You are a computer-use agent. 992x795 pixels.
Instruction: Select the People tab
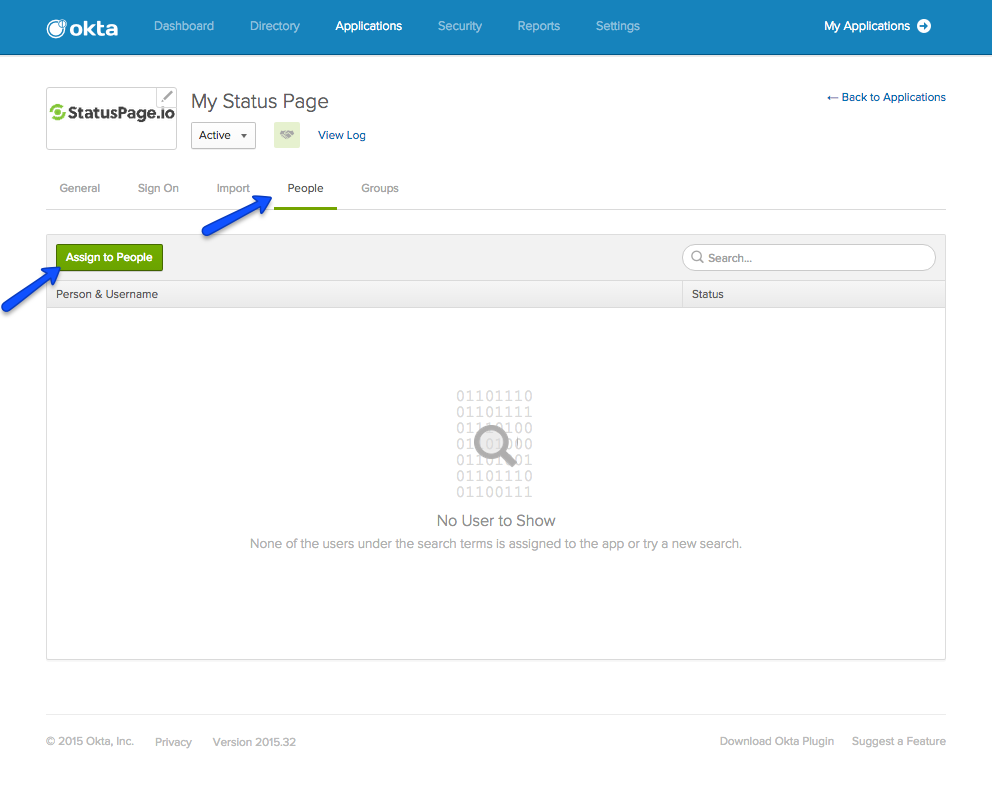(x=305, y=188)
